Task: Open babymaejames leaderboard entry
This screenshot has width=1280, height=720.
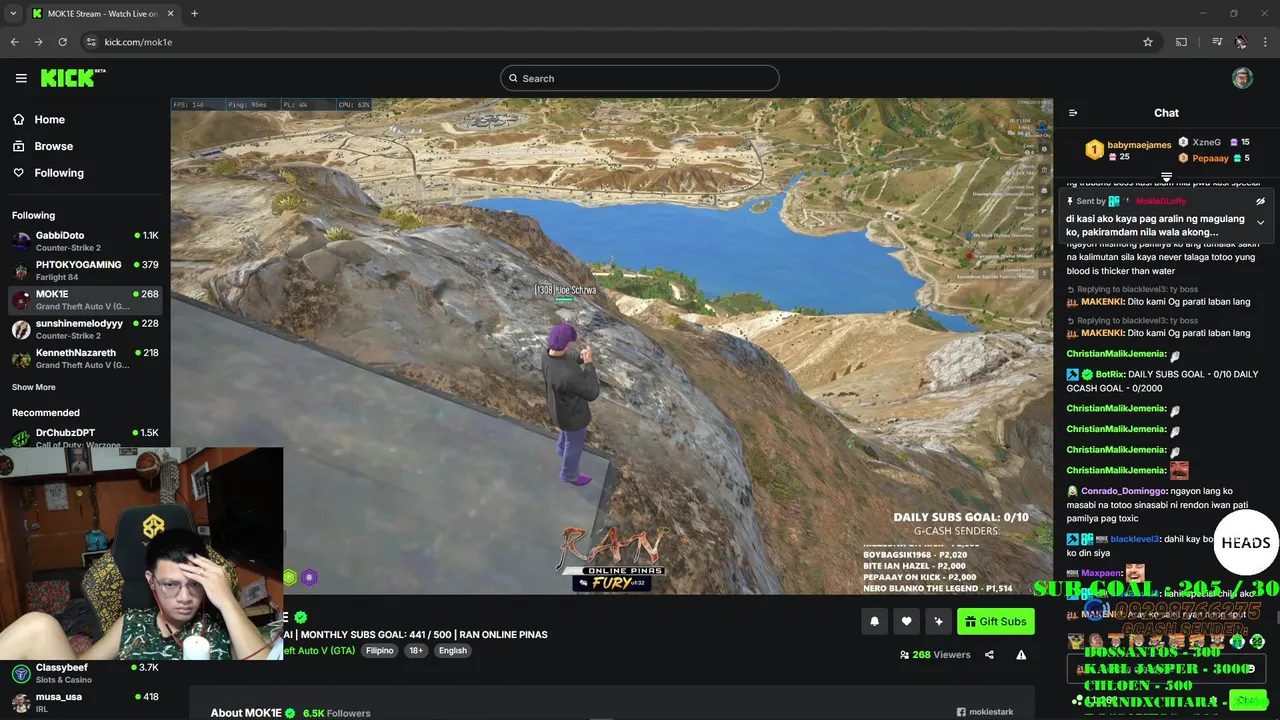Action: point(1129,150)
